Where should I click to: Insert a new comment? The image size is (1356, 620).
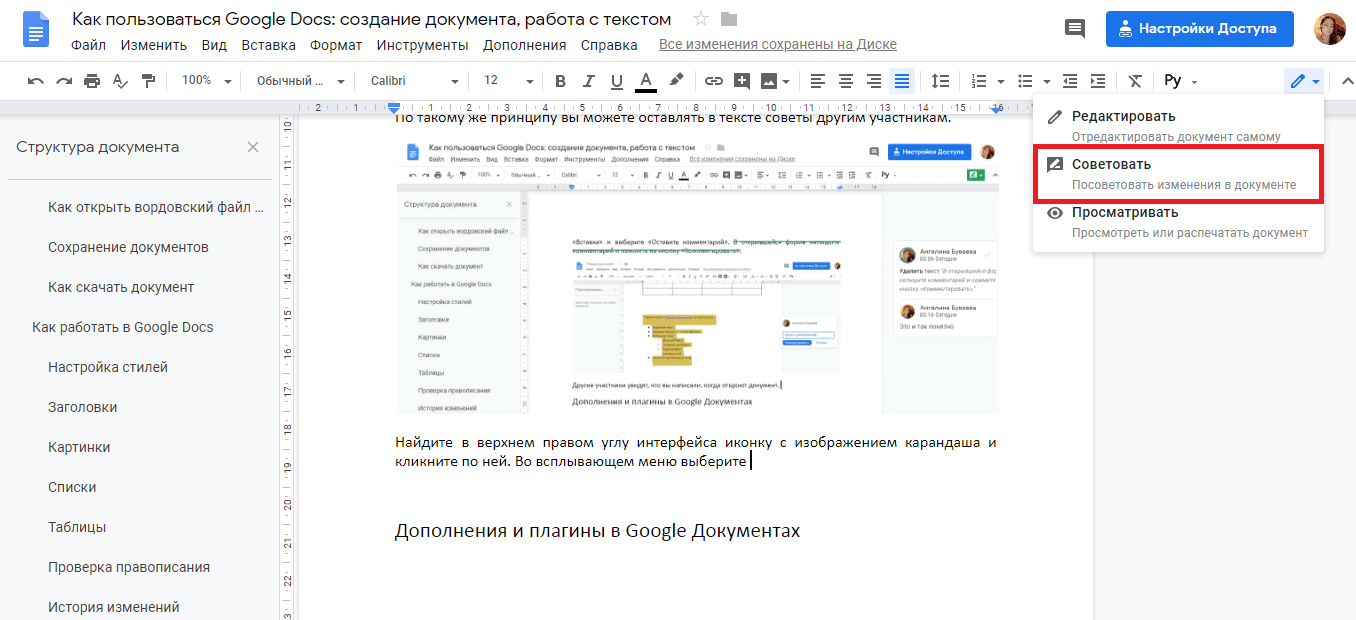(x=742, y=81)
